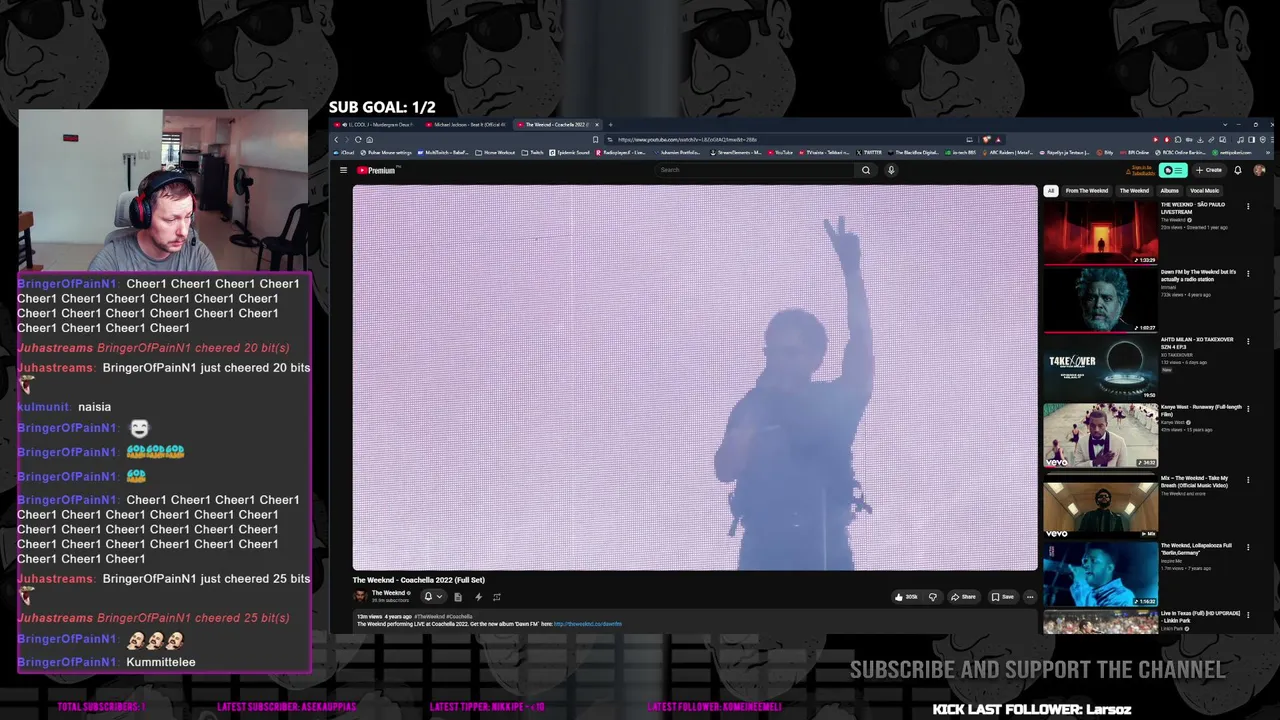Viewport: 1280px width, 720px height.
Task: Select the From The Weeknd filter chip
Action: click(1087, 191)
